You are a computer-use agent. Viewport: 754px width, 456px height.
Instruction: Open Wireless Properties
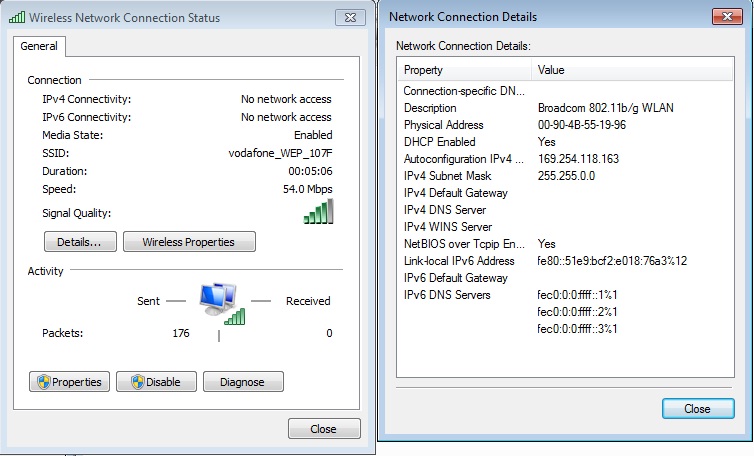(x=188, y=242)
